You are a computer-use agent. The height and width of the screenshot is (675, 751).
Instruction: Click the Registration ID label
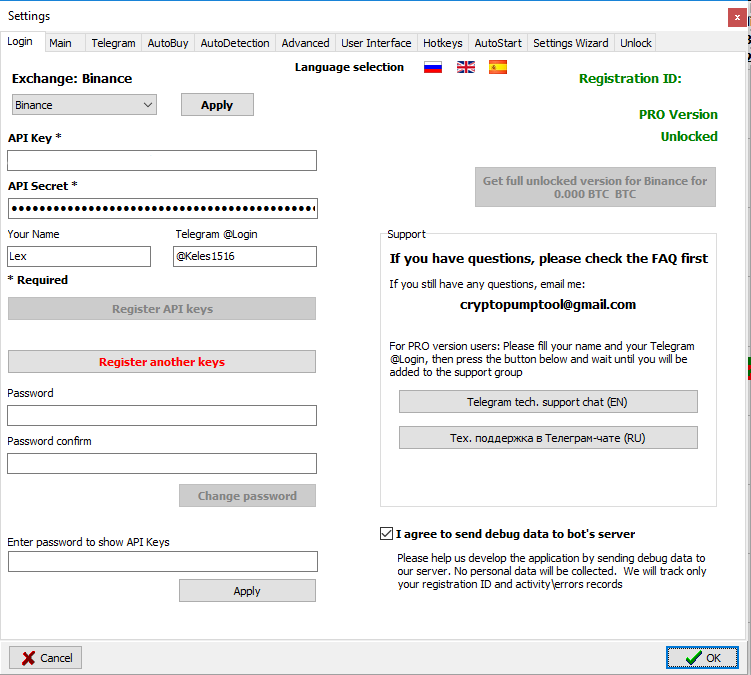630,79
